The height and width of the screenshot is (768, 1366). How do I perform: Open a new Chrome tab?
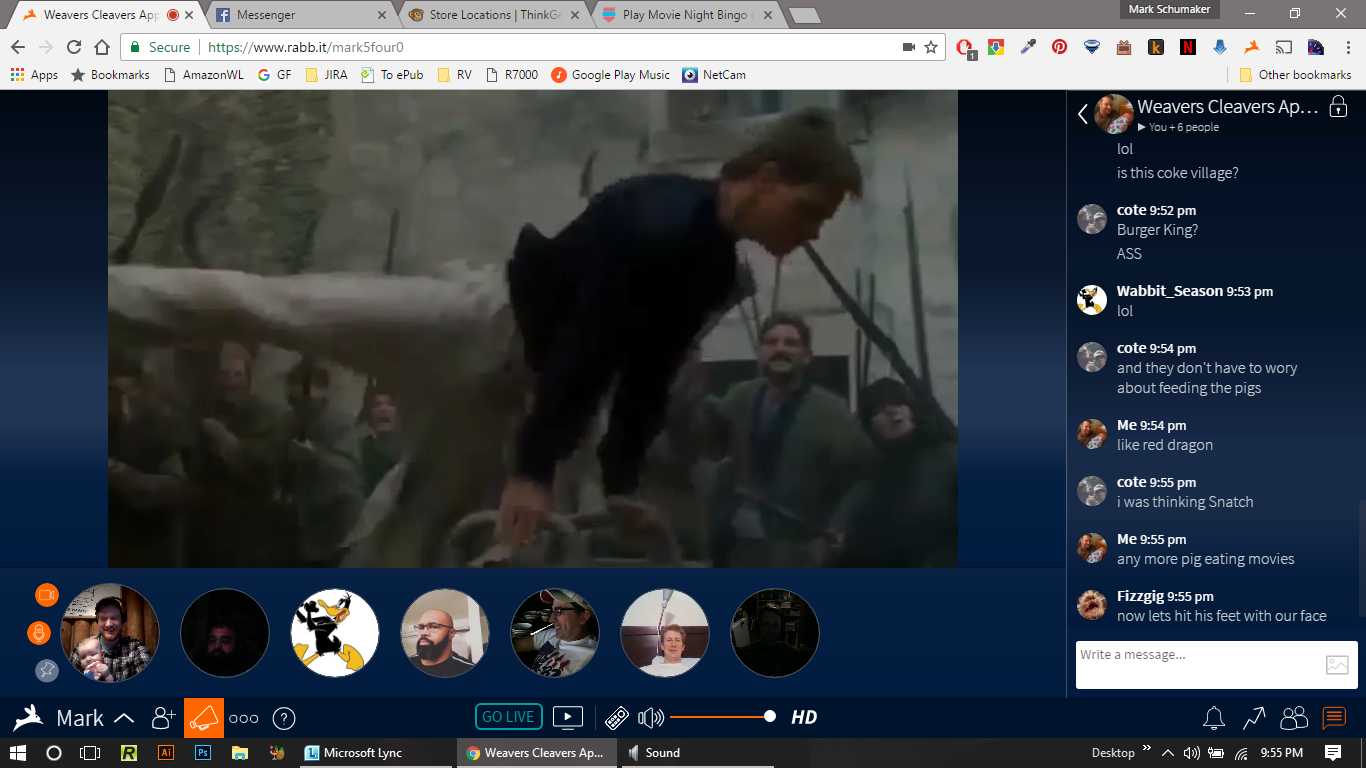click(x=804, y=15)
